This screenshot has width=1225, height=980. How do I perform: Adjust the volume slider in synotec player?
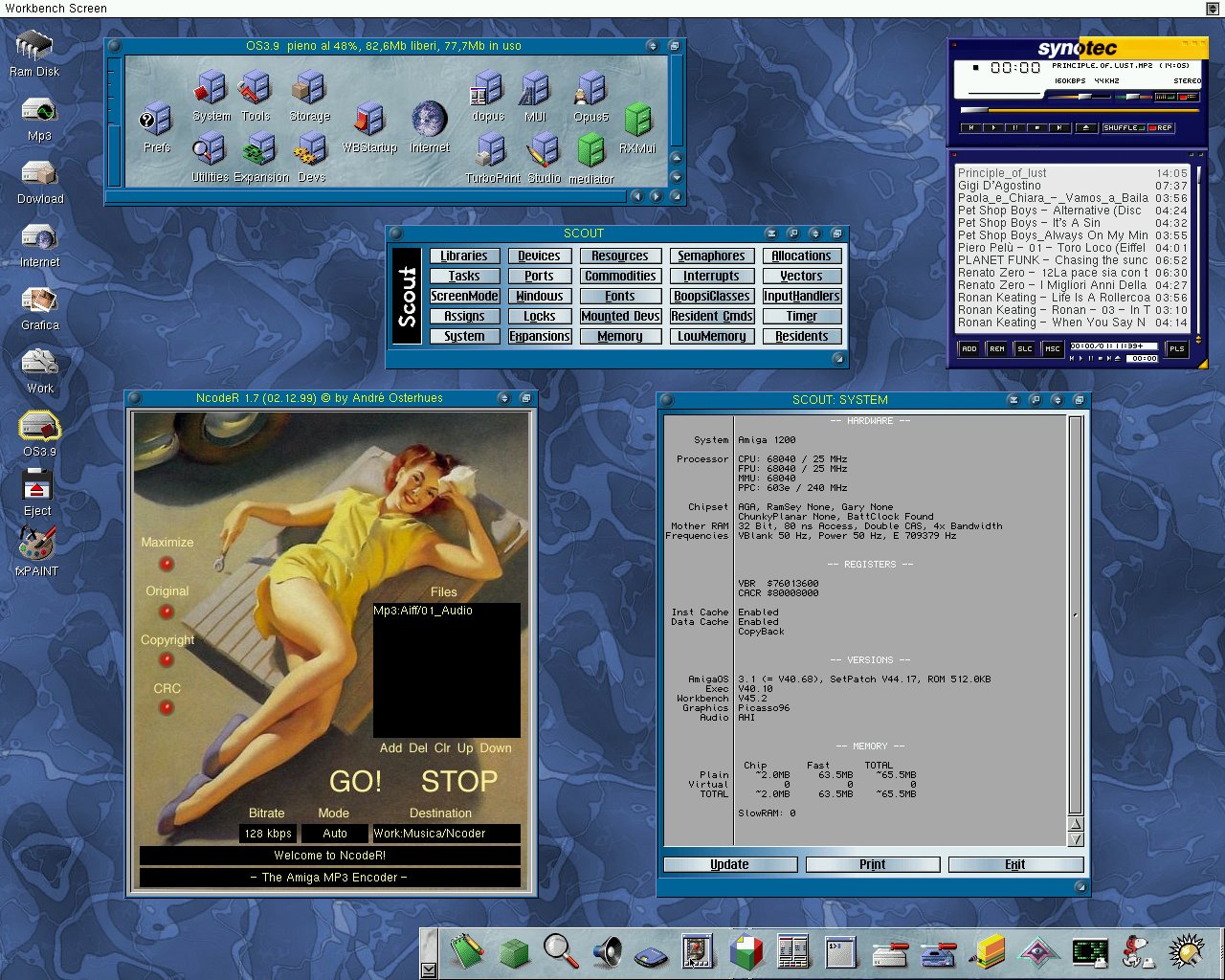(x=1080, y=97)
